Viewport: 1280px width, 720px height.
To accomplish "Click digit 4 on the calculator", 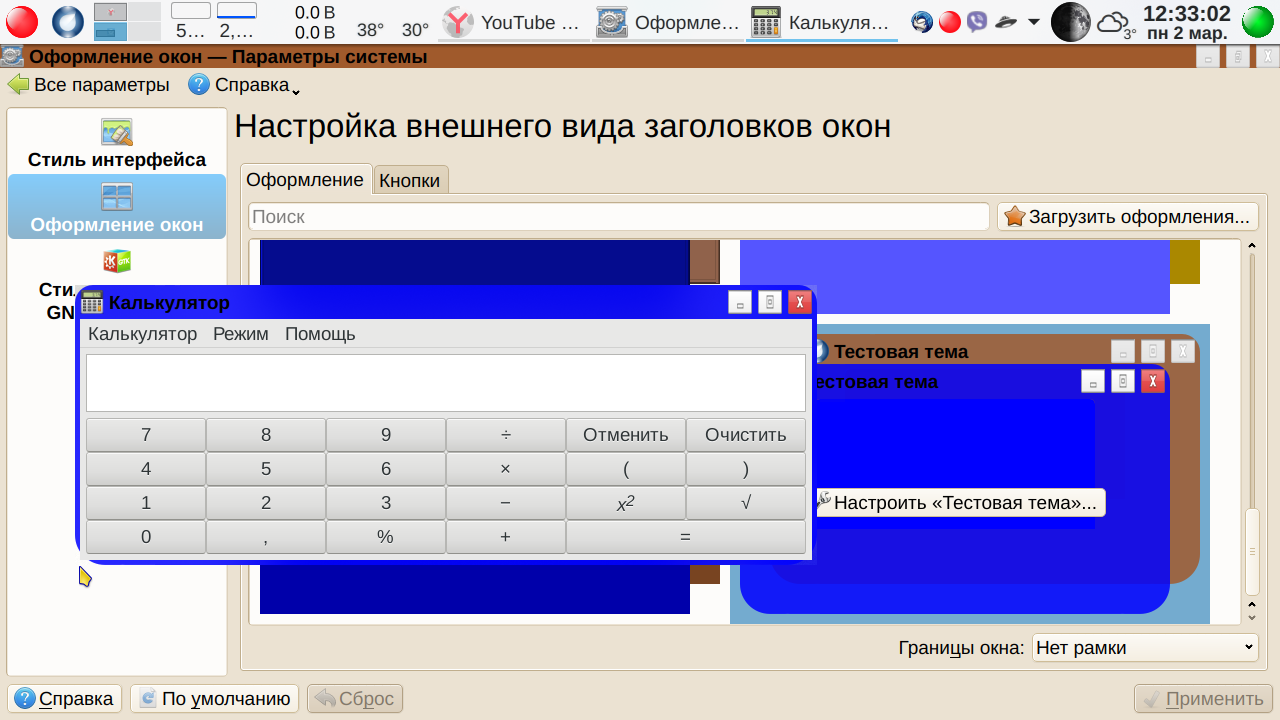I will tap(146, 469).
